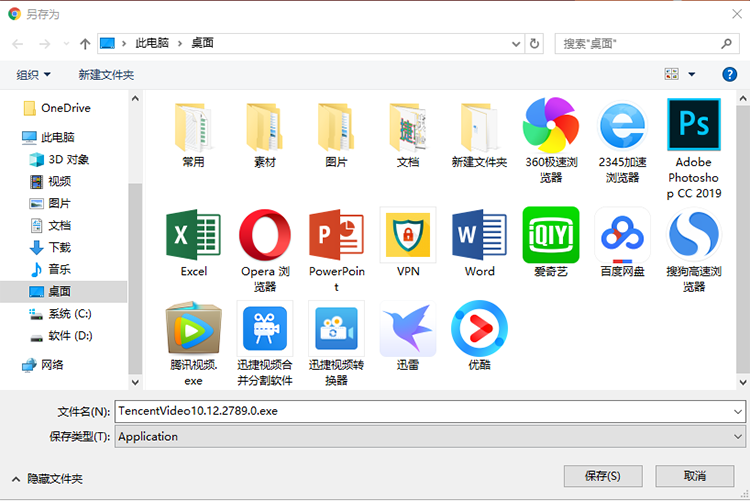Viewport: 750px width, 501px height.
Task: Click 桌面 in the address path
Action: [x=202, y=43]
